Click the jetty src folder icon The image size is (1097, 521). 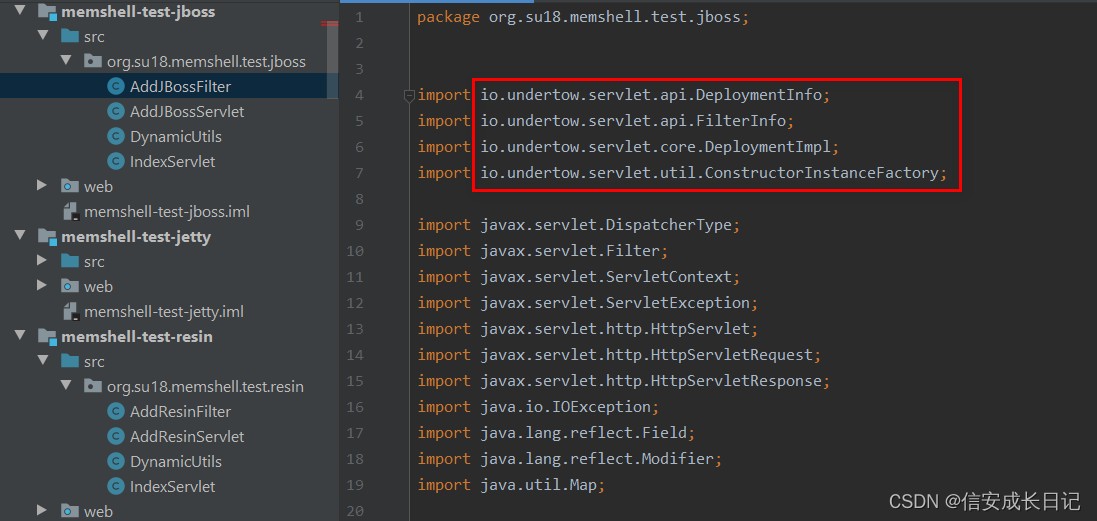point(70,261)
